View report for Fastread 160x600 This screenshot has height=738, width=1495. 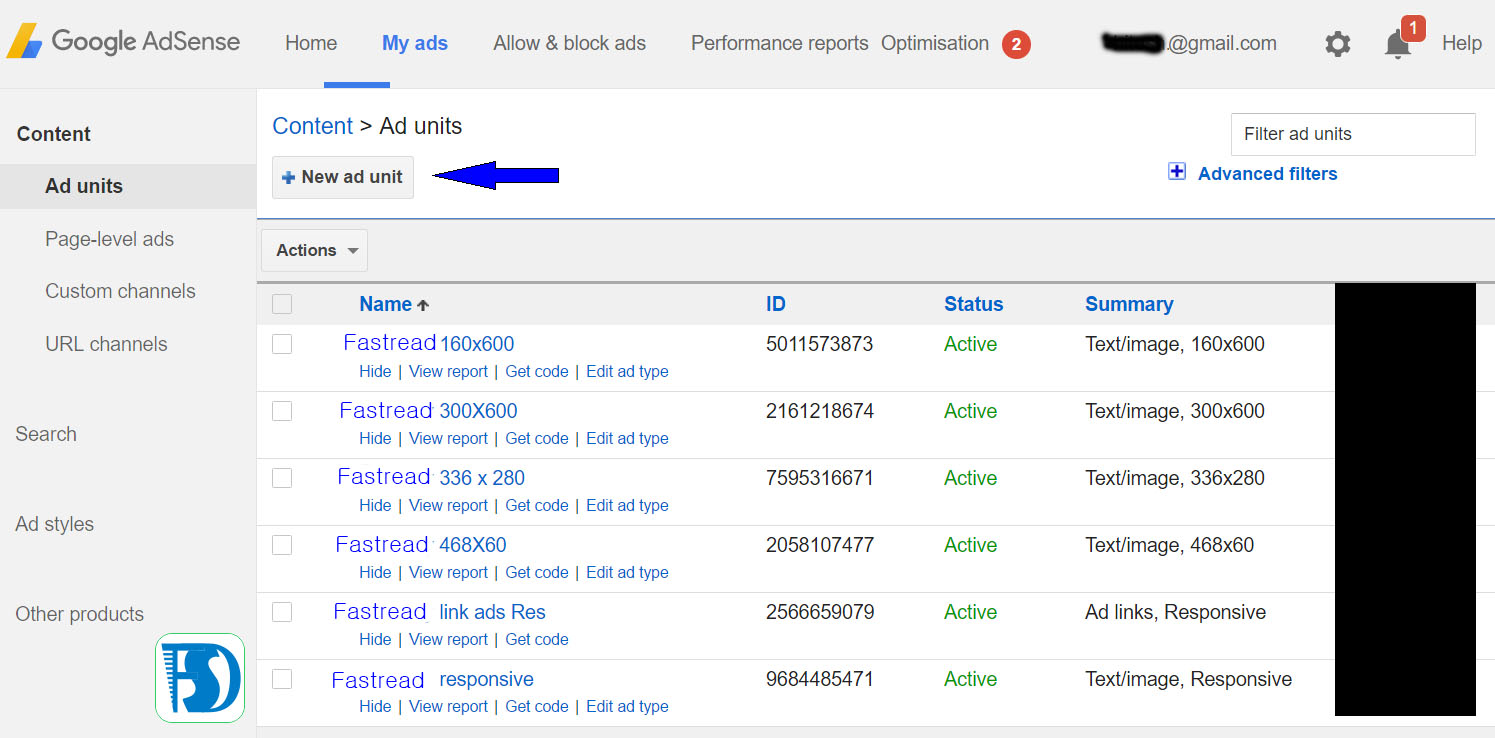point(448,371)
